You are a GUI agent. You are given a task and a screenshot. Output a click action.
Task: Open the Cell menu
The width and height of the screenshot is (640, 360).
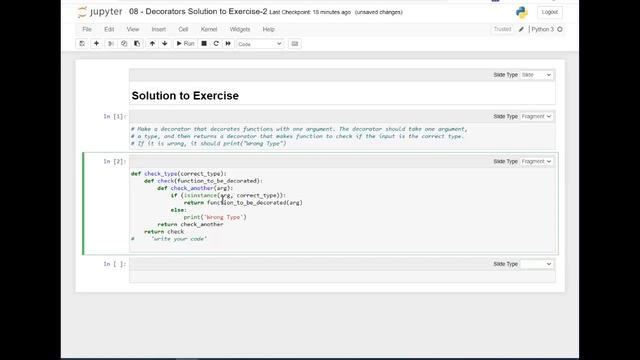[183, 29]
